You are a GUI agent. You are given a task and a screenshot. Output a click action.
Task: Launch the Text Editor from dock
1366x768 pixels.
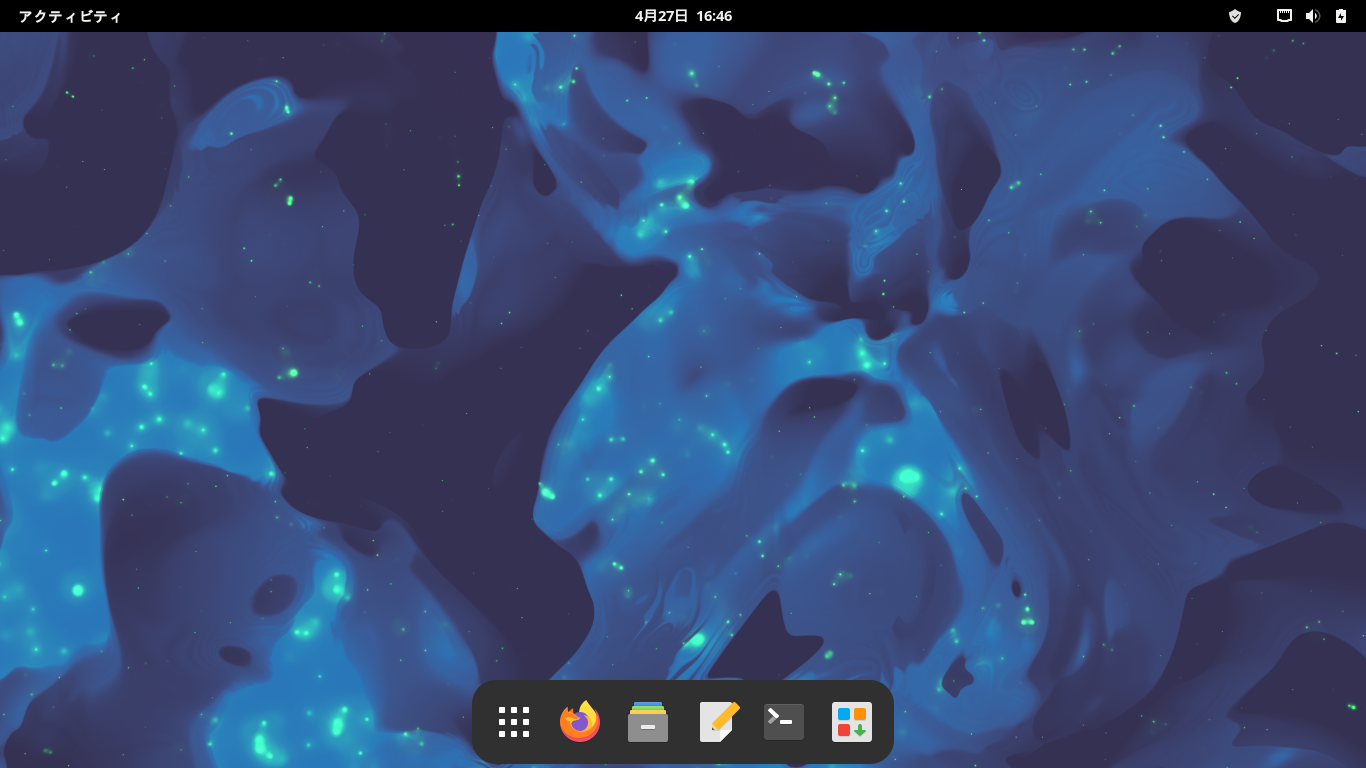(718, 722)
